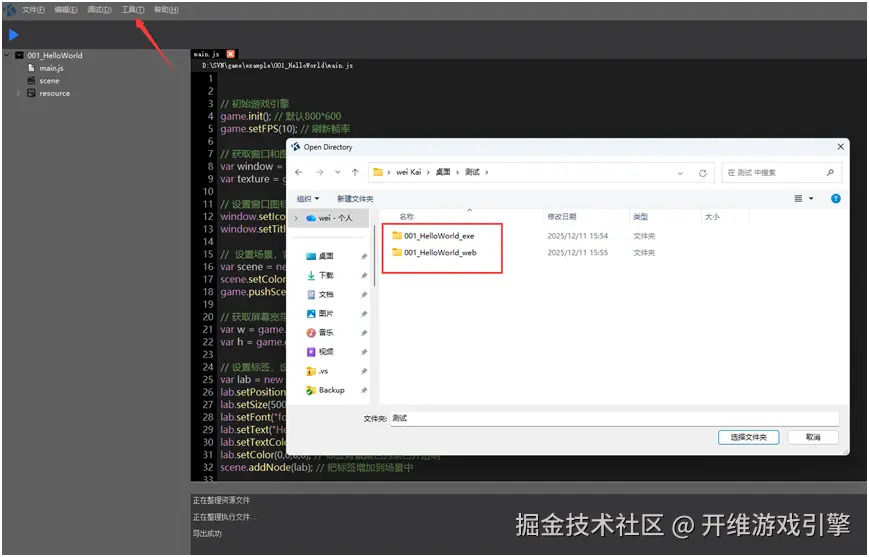Click the 文件夹 name input field
The width and height of the screenshot is (869, 557).
tap(614, 418)
